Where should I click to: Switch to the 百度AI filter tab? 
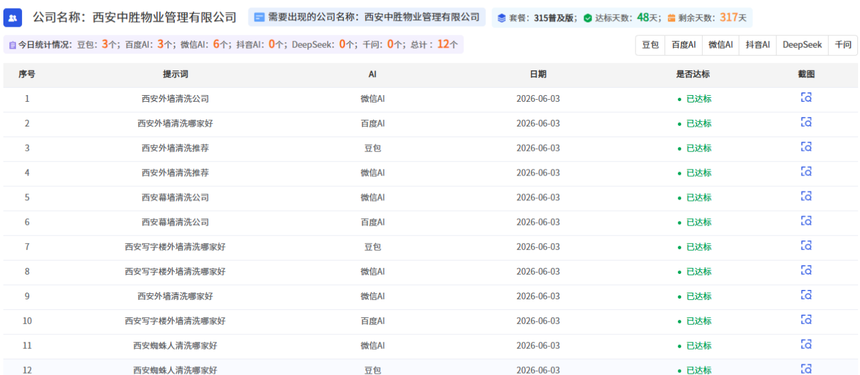point(683,45)
